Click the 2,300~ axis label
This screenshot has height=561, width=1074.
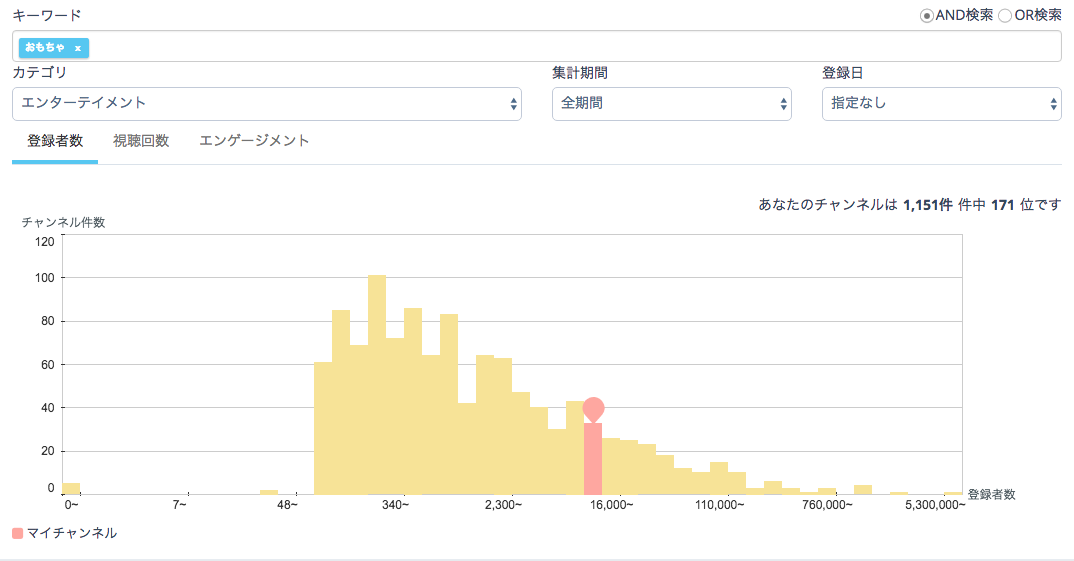pyautogui.click(x=503, y=506)
